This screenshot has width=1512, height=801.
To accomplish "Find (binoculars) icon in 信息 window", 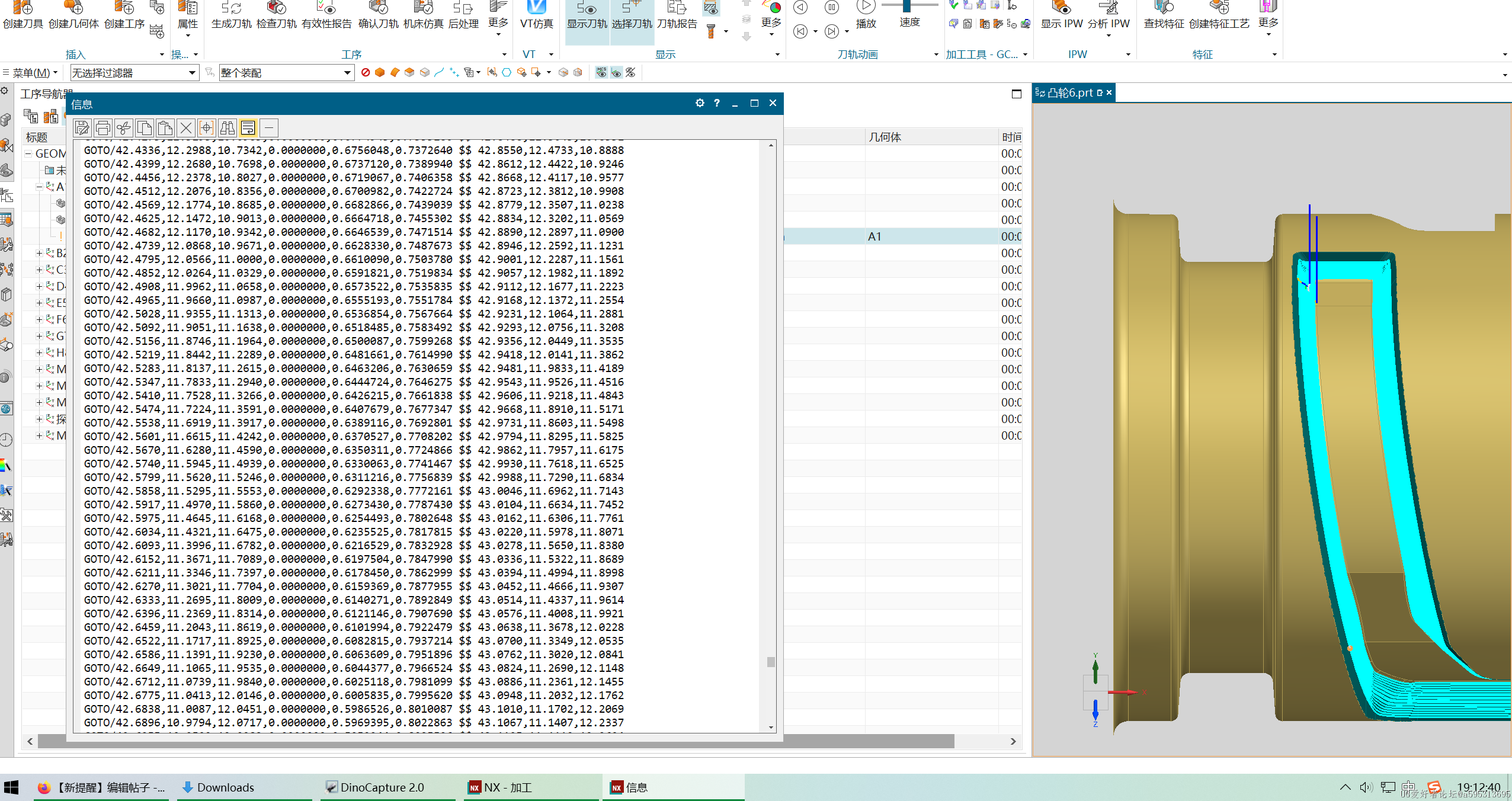I will click(228, 128).
